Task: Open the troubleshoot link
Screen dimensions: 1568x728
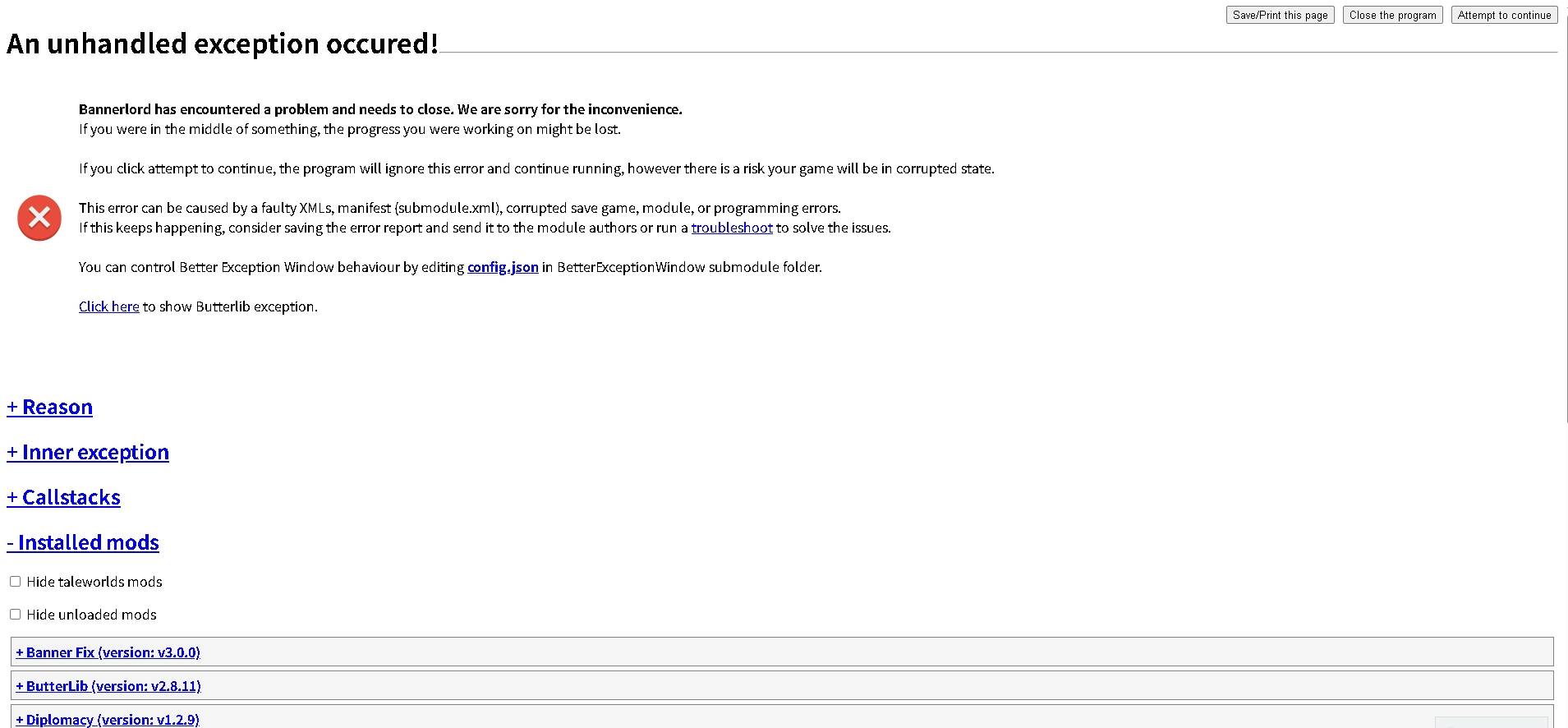Action: point(731,228)
